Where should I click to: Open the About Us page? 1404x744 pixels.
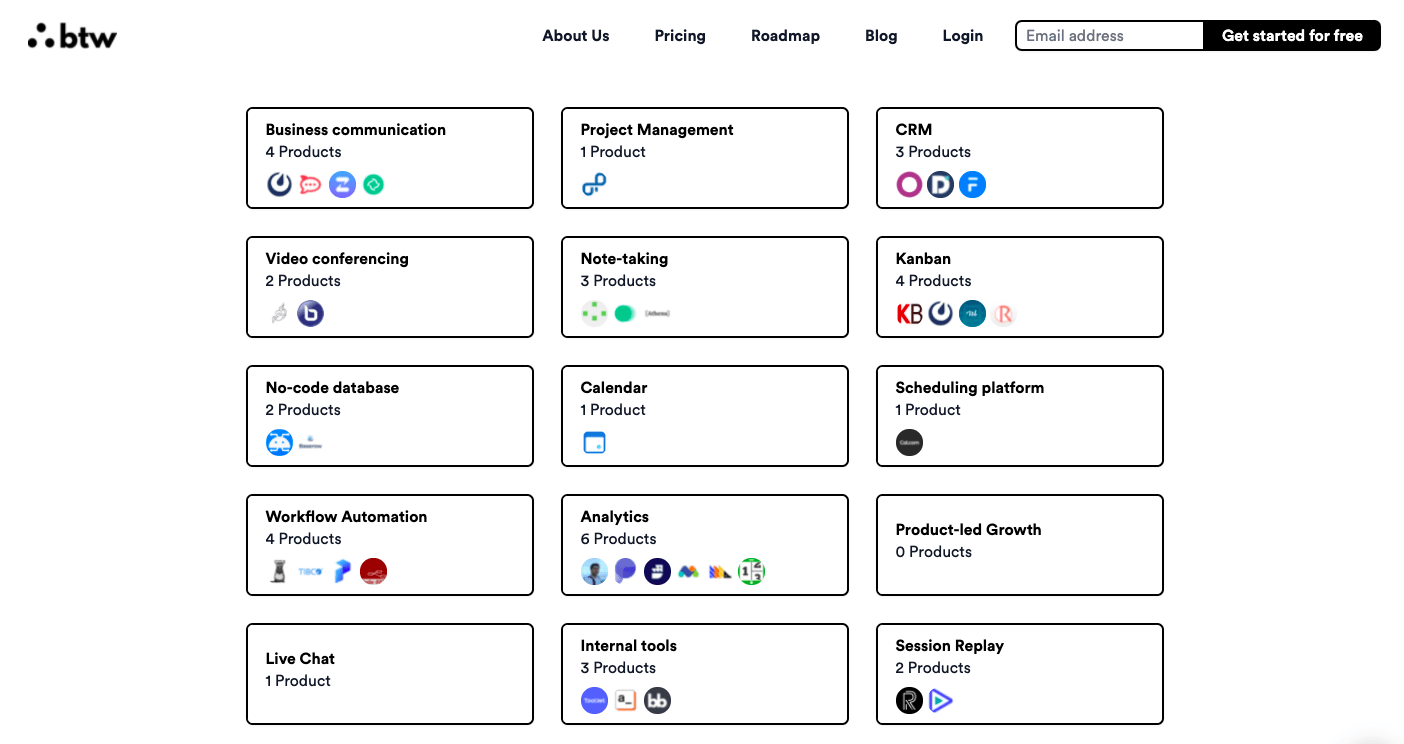(x=575, y=36)
